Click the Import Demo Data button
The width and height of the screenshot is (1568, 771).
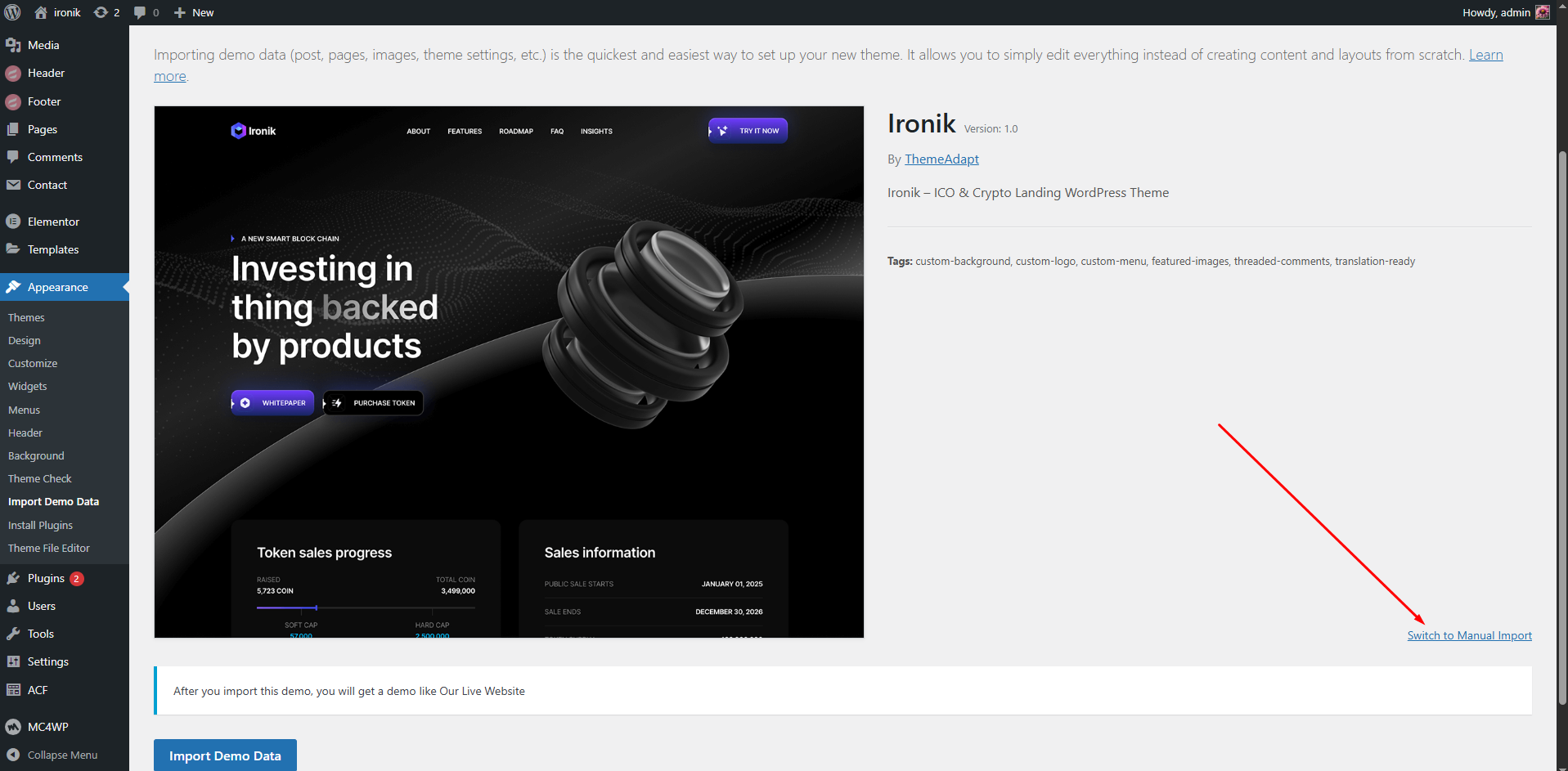tap(225, 755)
